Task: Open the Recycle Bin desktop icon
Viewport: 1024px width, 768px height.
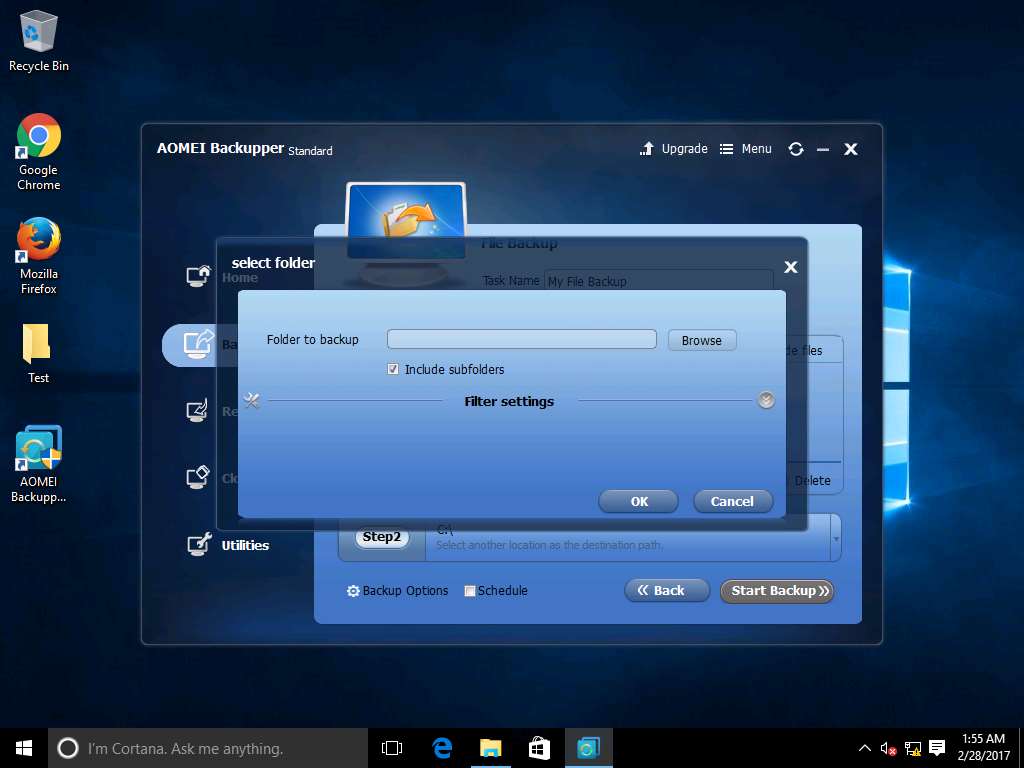Action: (x=39, y=40)
